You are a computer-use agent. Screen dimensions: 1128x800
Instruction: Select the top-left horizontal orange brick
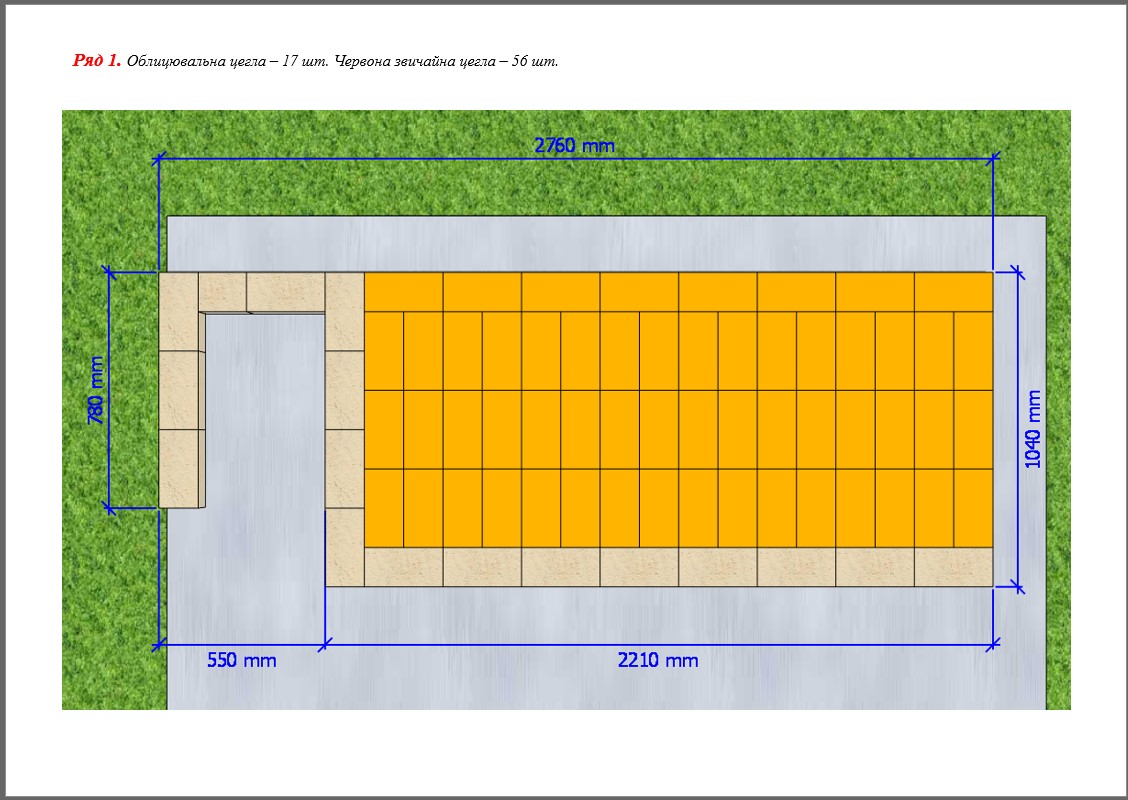403,292
